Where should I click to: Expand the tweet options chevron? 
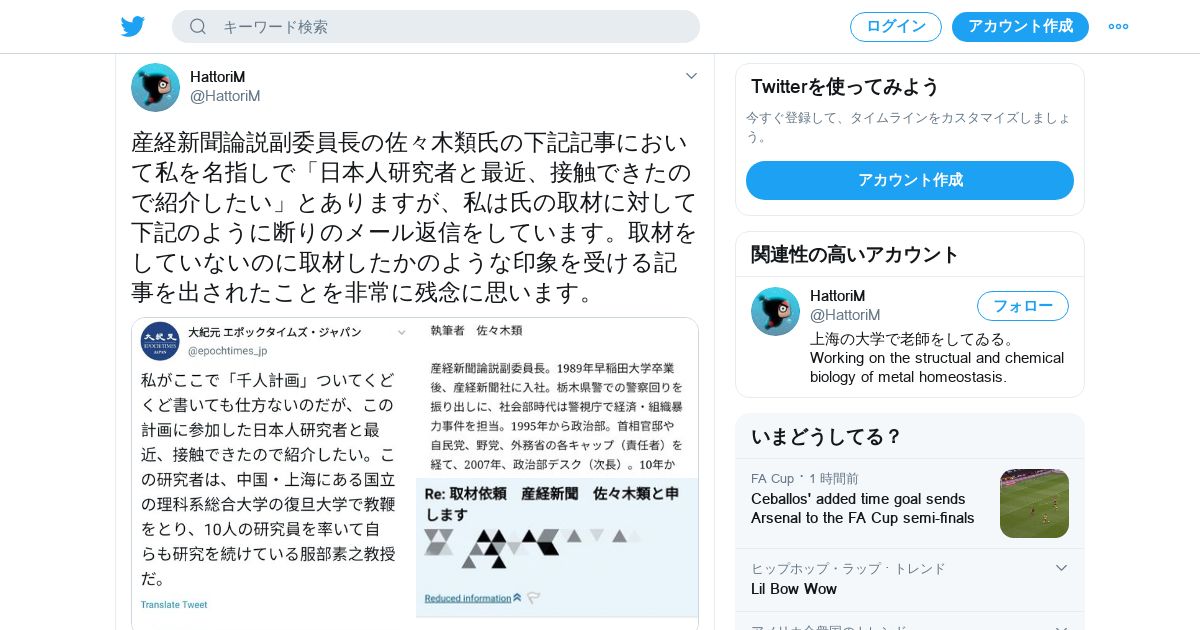pyautogui.click(x=691, y=76)
